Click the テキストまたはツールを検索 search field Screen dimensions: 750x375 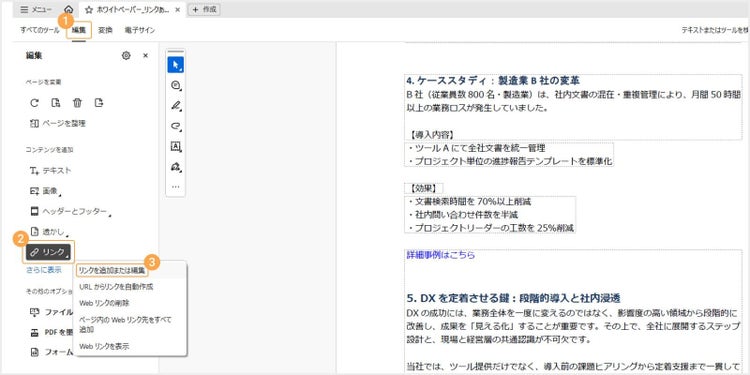[x=716, y=30]
